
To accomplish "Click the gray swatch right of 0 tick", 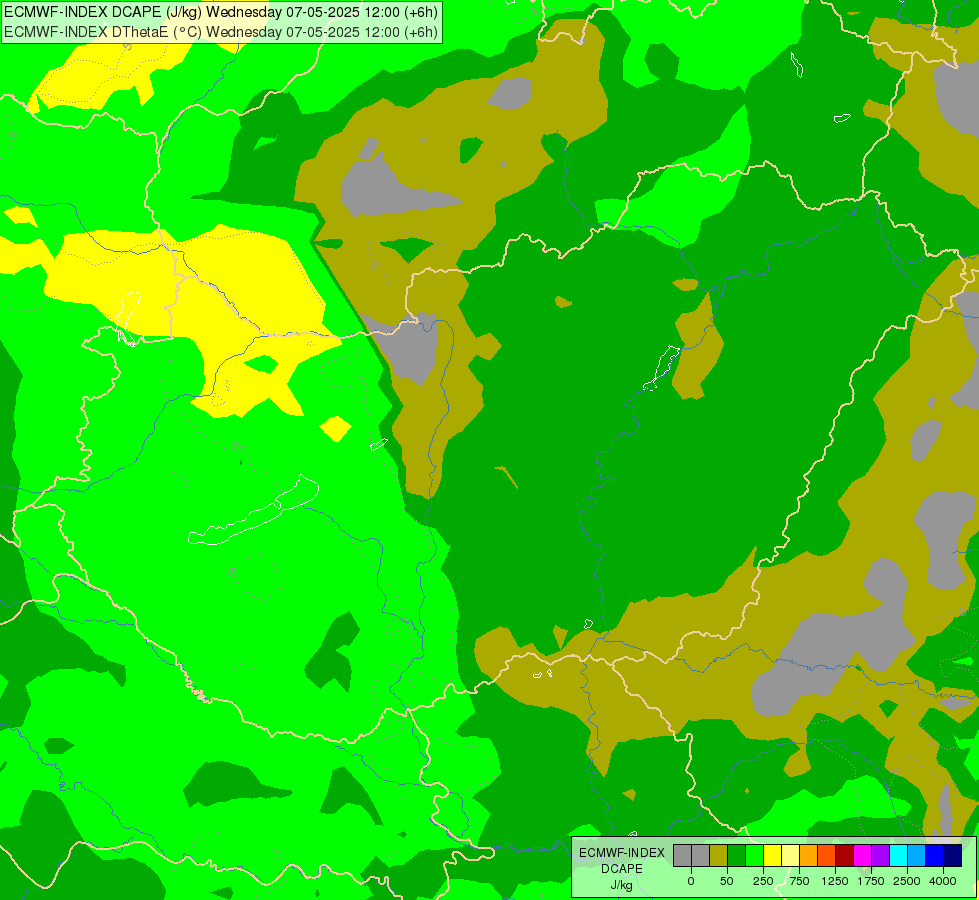I will [x=701, y=856].
